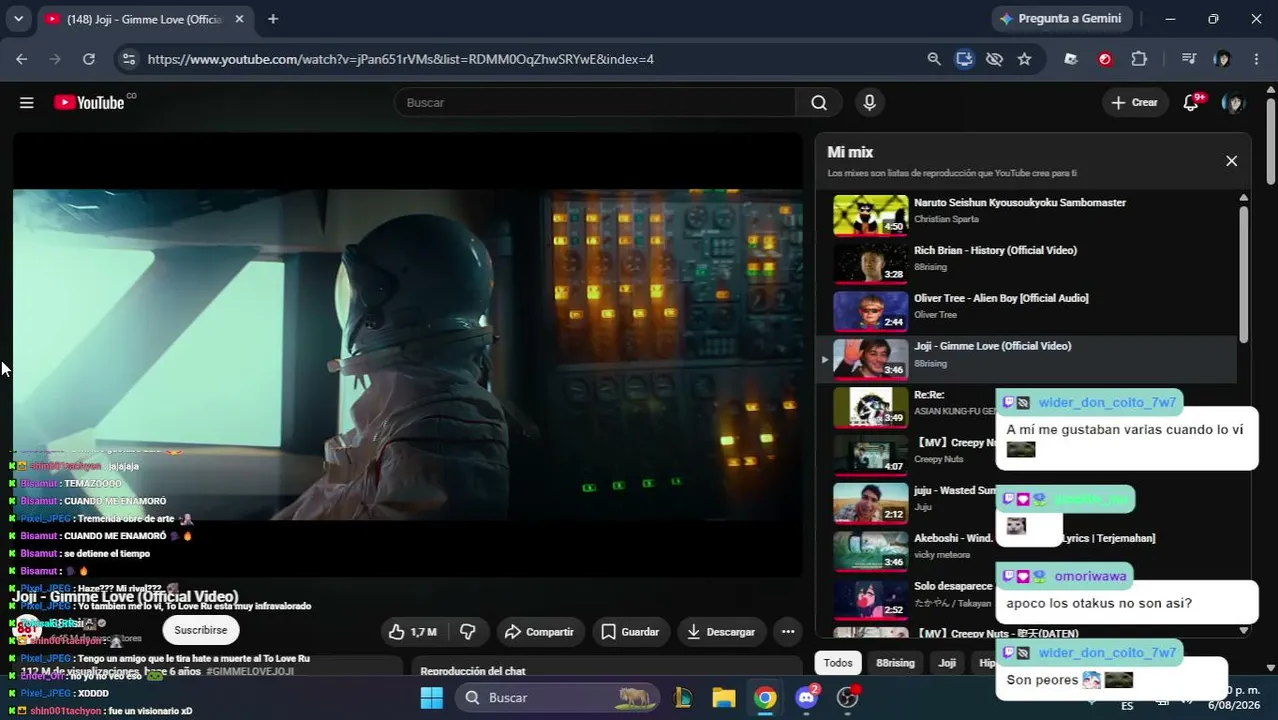Open Chrome media controls icon
The width and height of the screenshot is (1278, 720).
(x=1189, y=59)
